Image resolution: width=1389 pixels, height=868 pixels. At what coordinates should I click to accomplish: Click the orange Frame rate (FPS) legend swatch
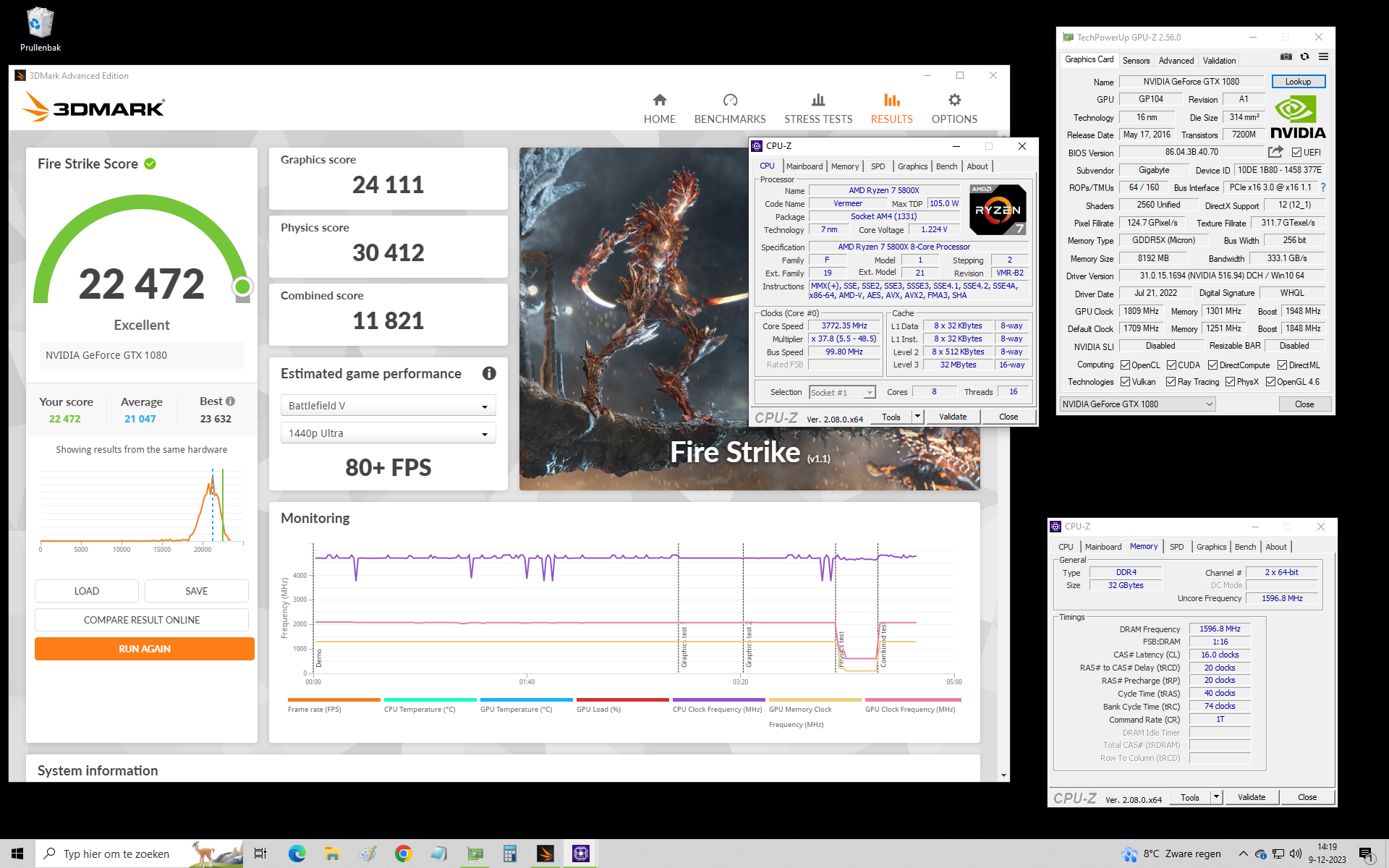[x=334, y=699]
